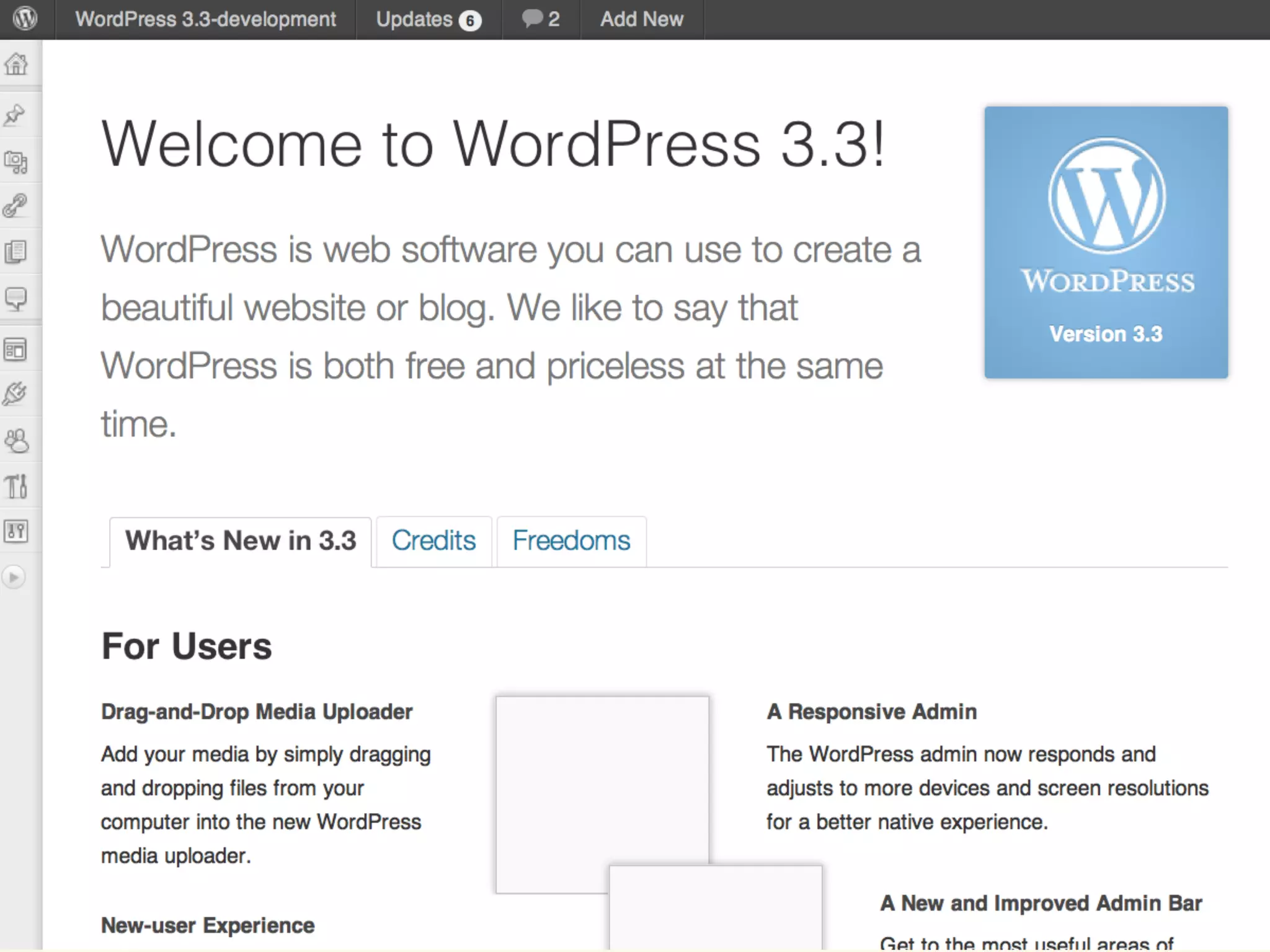Screen dimensions: 1270x952
Task: View the 2 pending comments
Action: click(541, 19)
